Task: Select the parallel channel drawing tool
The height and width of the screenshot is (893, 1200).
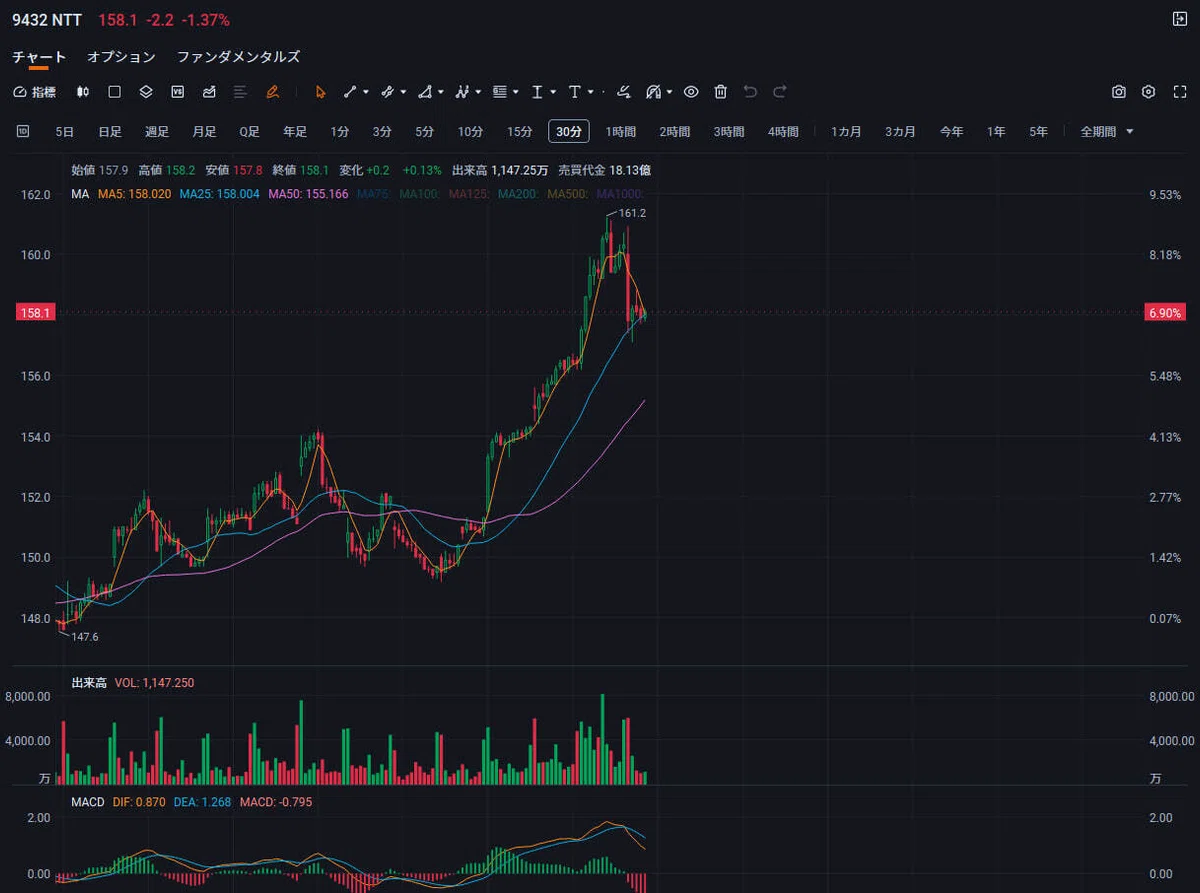Action: 387,92
